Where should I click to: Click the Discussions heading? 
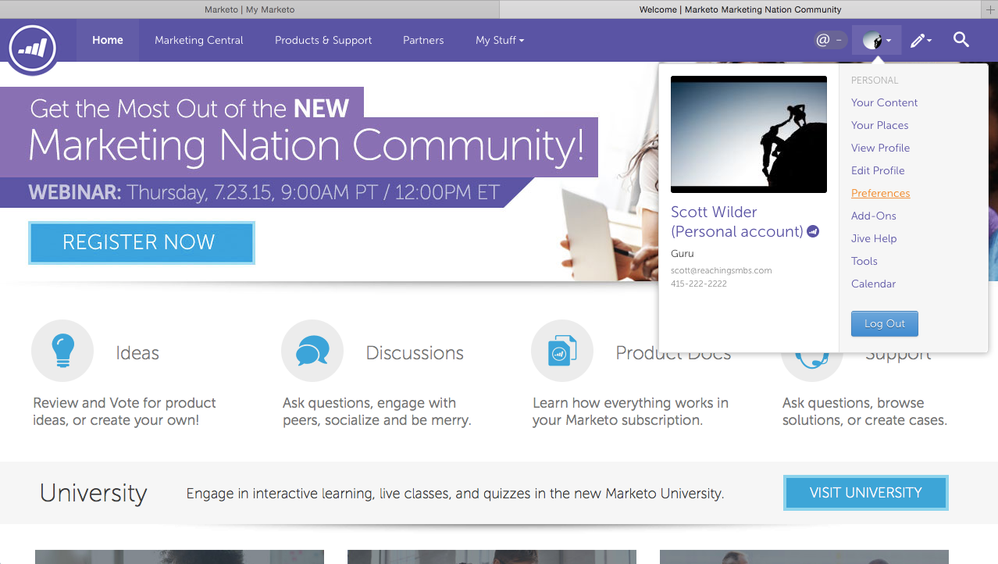414,353
